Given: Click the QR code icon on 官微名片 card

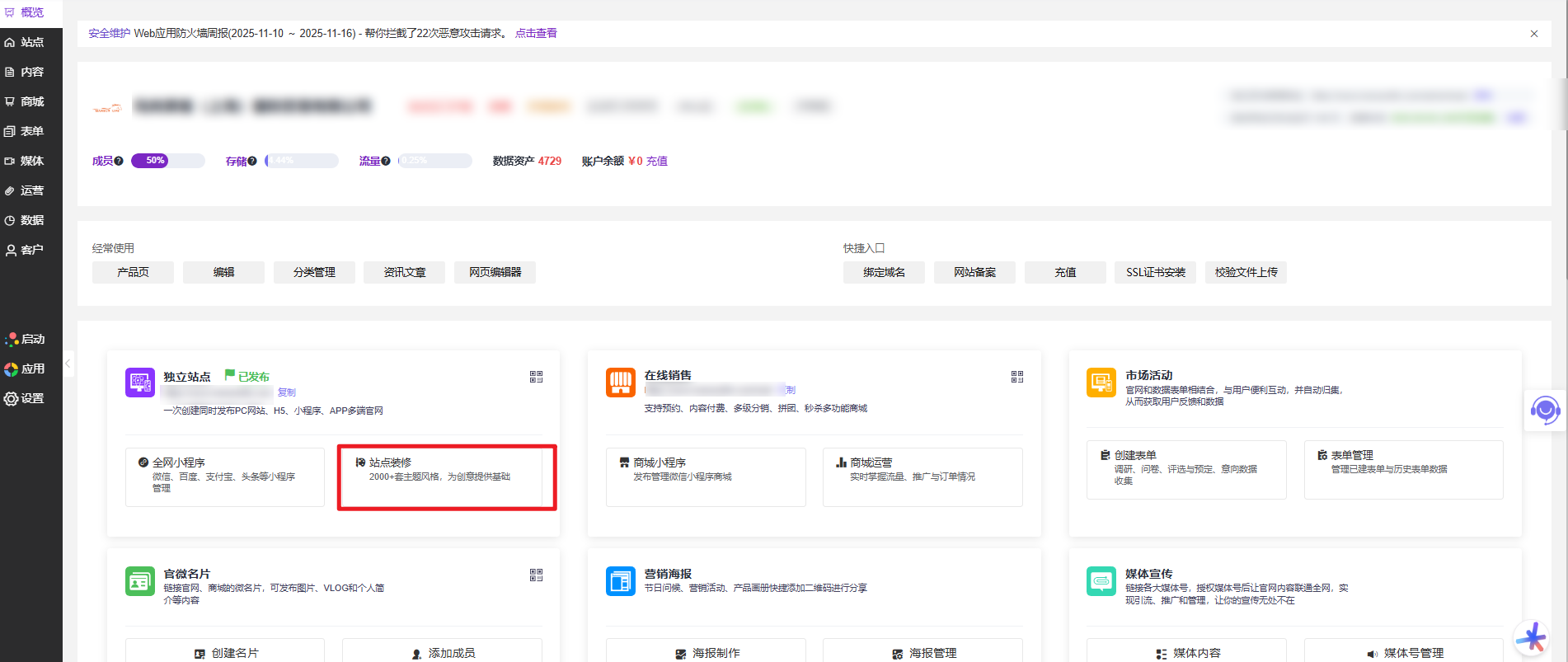Looking at the screenshot, I should click(x=536, y=575).
